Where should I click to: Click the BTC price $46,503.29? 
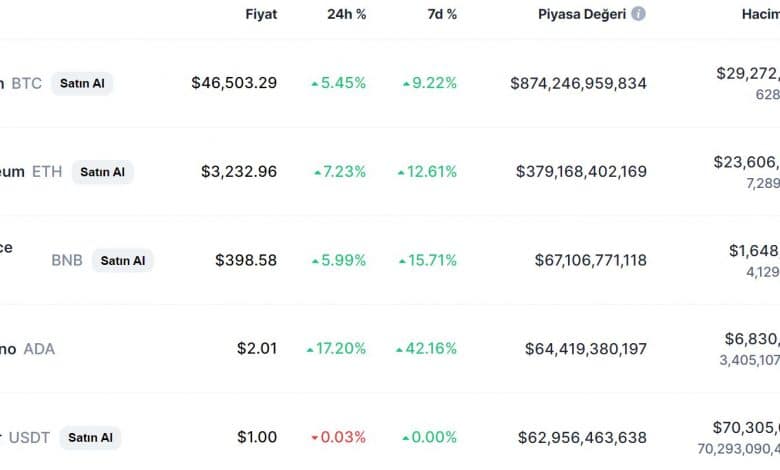tap(234, 83)
